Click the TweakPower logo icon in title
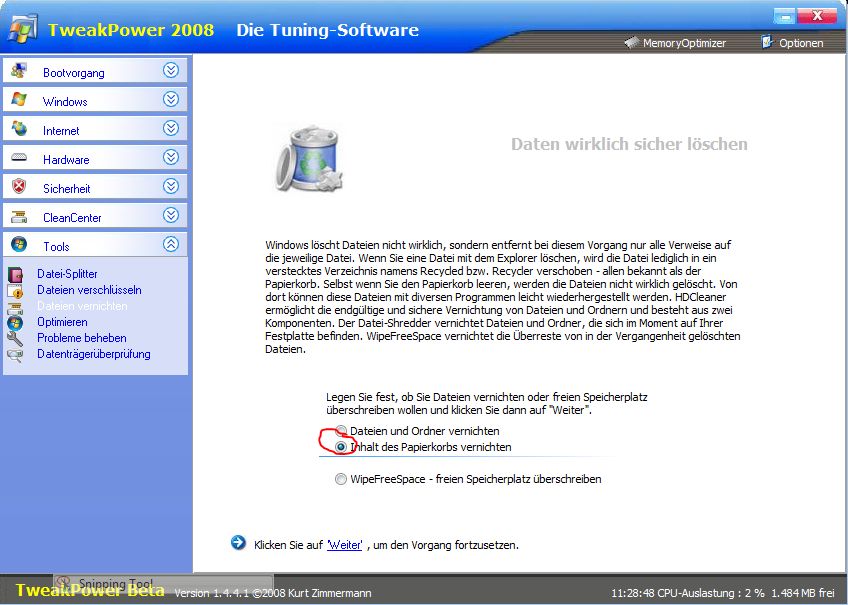This screenshot has width=848, height=605. pos(22,27)
